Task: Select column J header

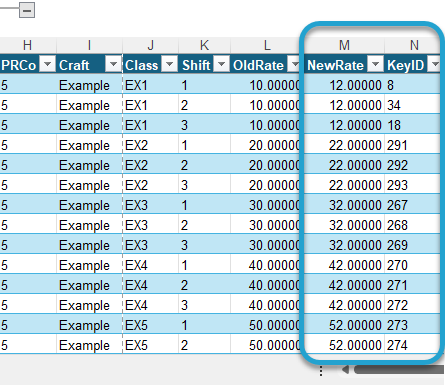Action: tap(150, 45)
